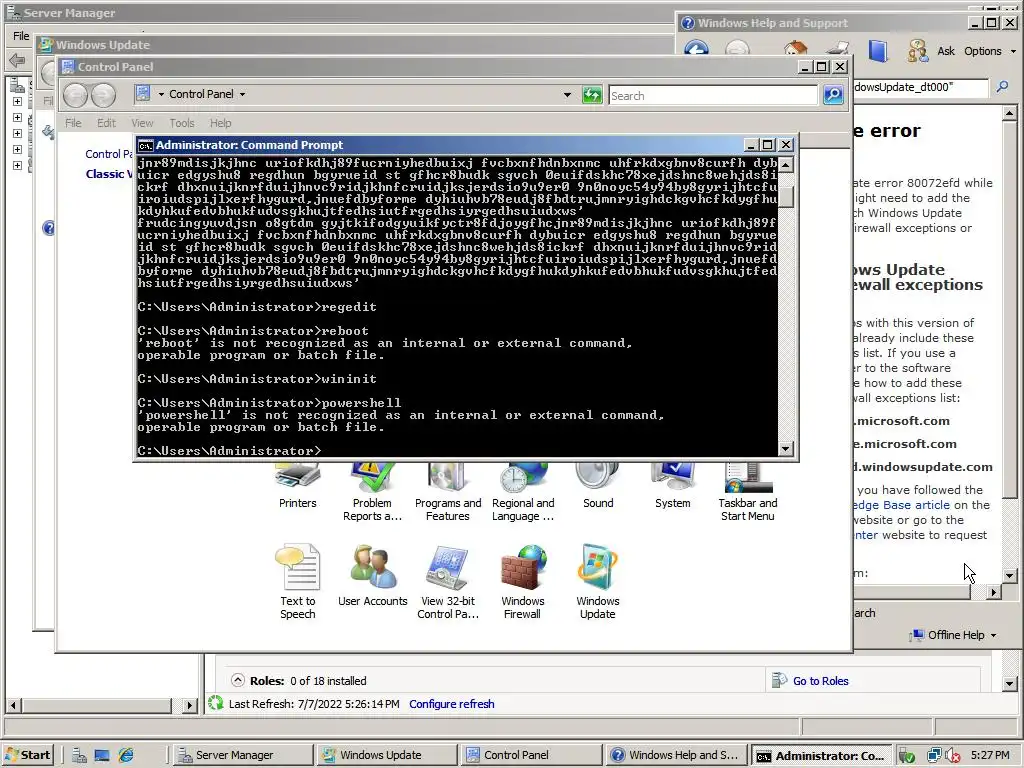Click Command Prompt title bar icon
The image size is (1024, 768).
(x=145, y=145)
